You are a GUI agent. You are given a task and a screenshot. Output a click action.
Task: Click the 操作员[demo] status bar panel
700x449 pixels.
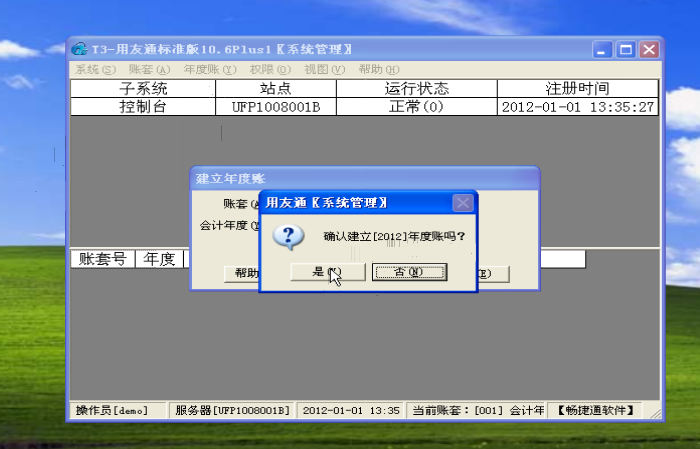tap(112, 410)
